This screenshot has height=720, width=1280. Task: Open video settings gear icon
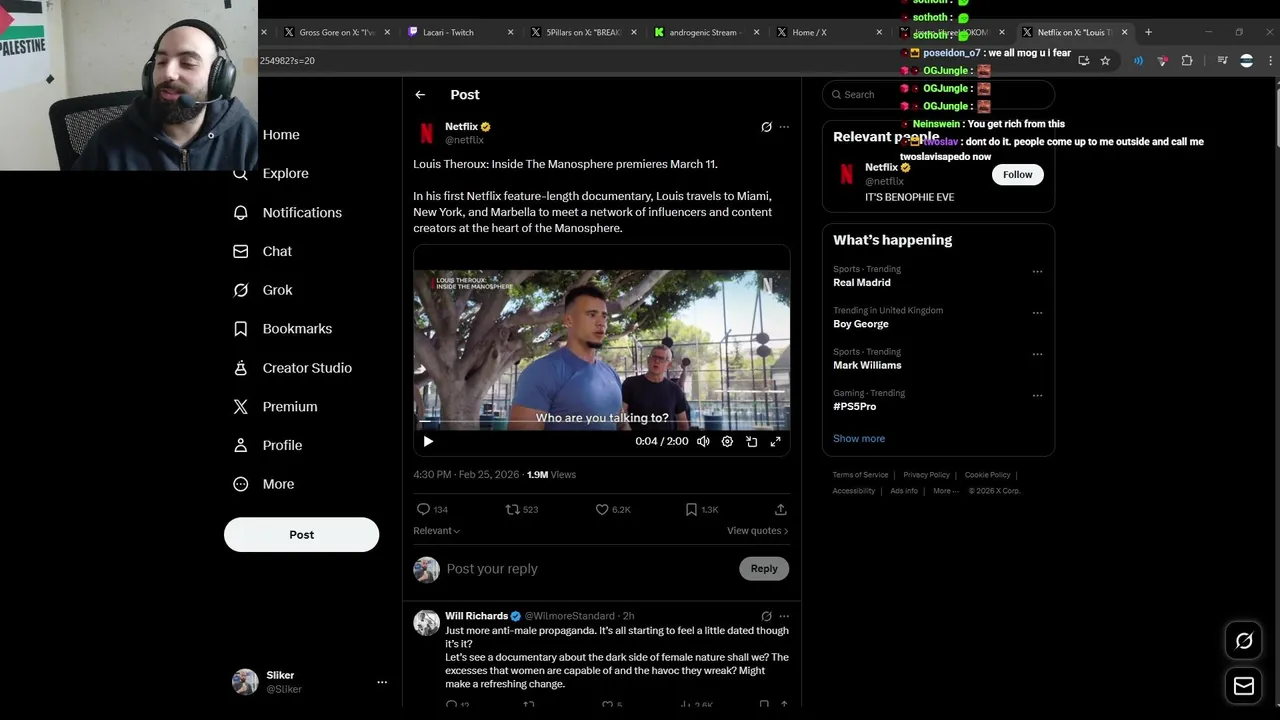click(727, 441)
